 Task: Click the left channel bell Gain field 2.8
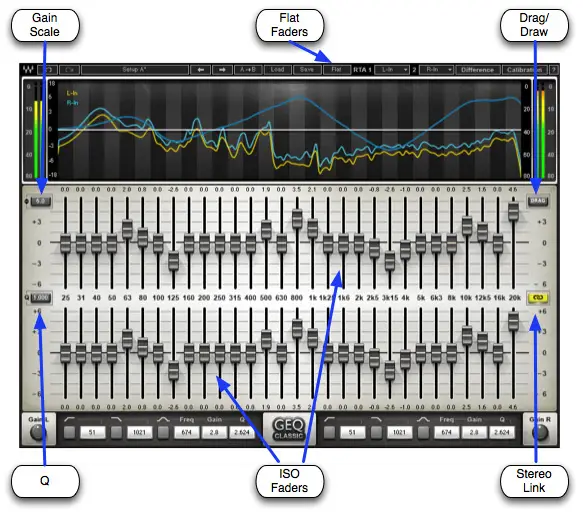pos(214,432)
